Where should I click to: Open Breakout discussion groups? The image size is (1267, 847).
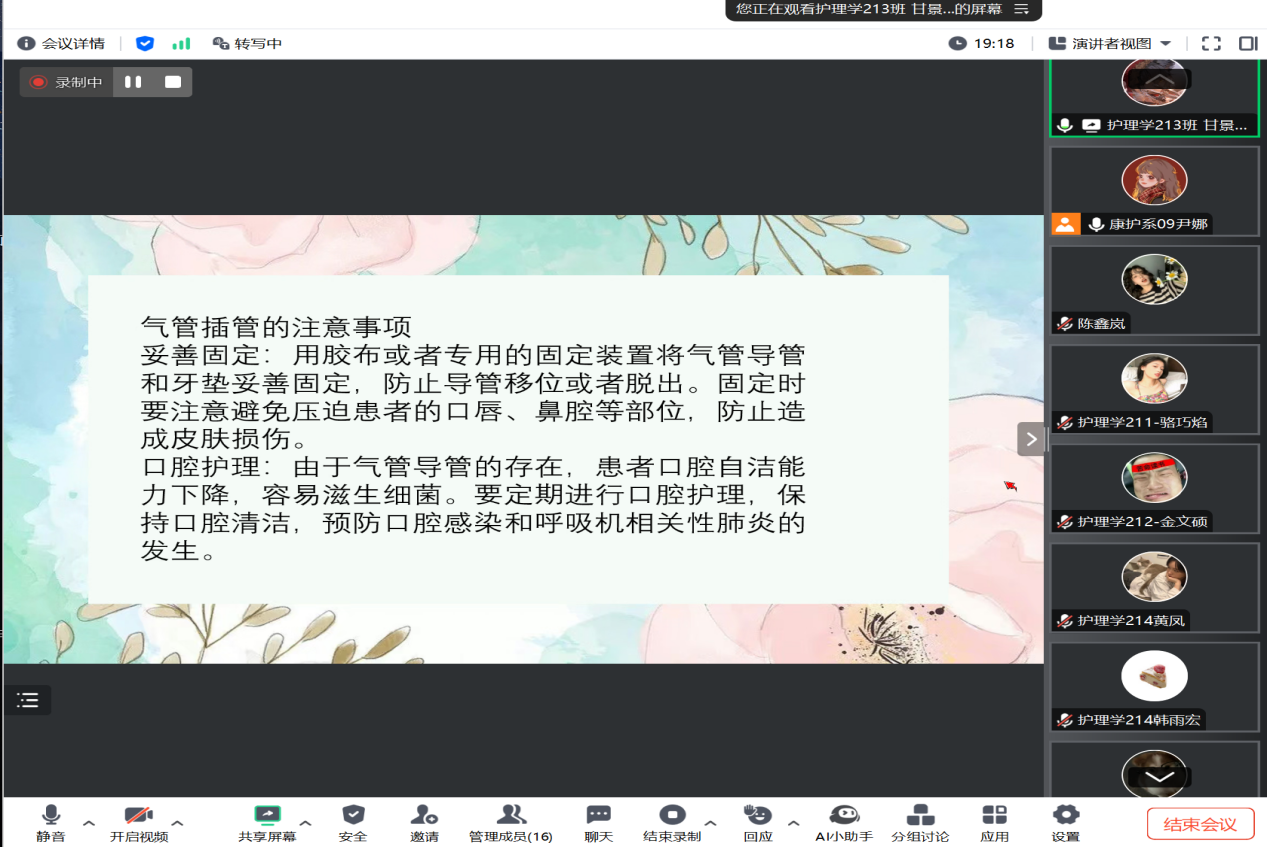pos(920,822)
